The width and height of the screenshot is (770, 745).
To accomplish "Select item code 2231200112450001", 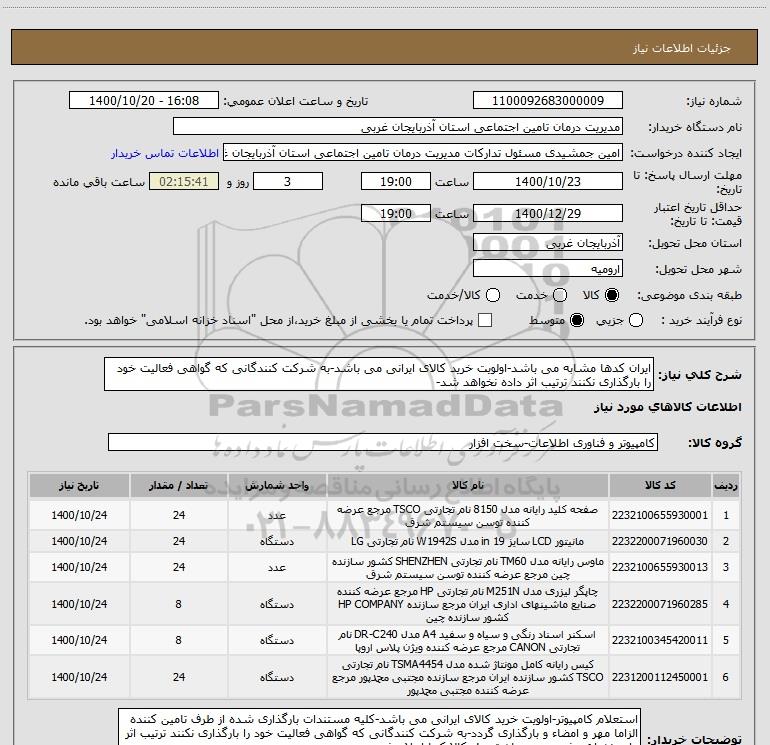I will tap(660, 677).
